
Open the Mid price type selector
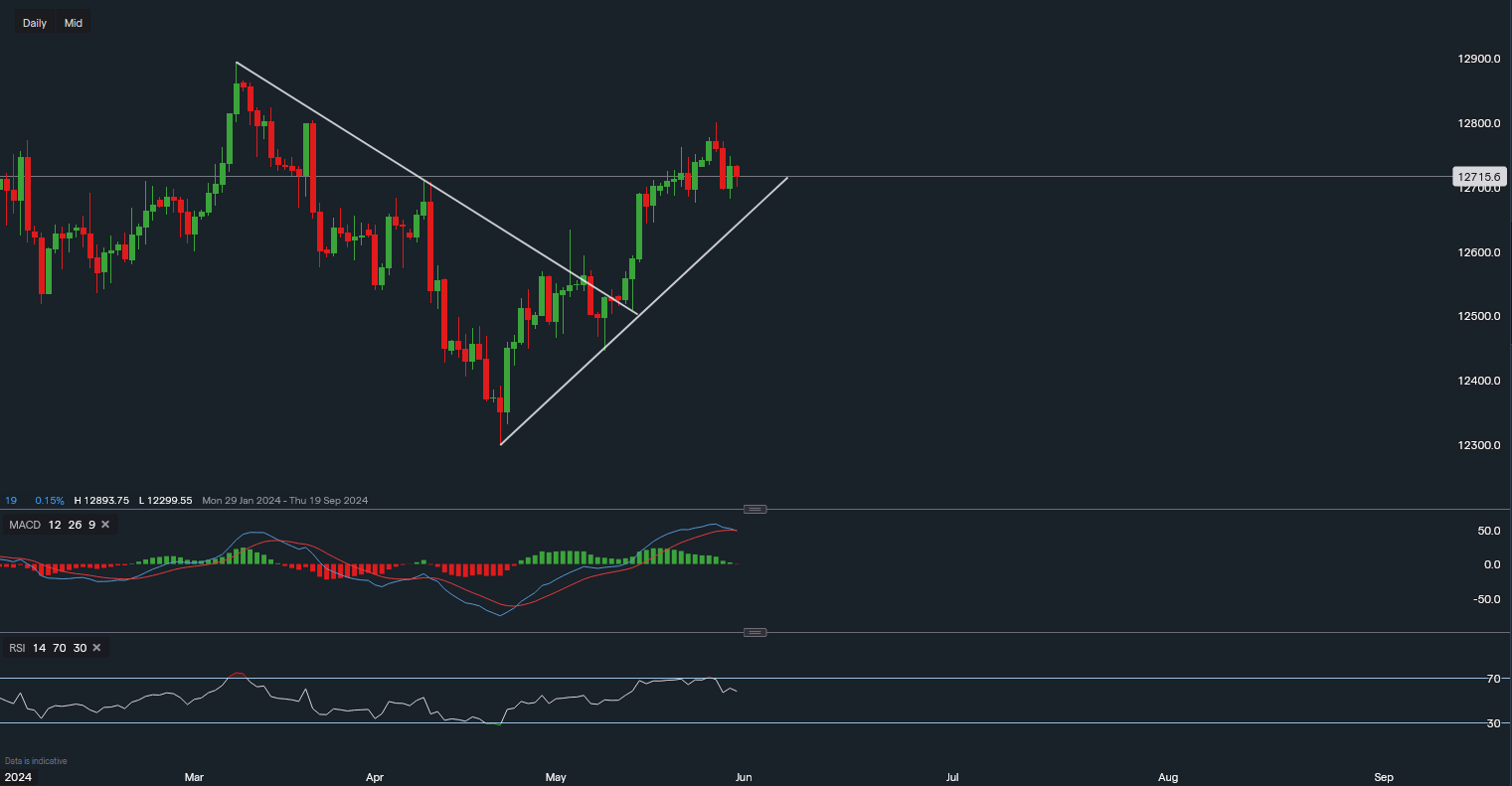point(74,23)
